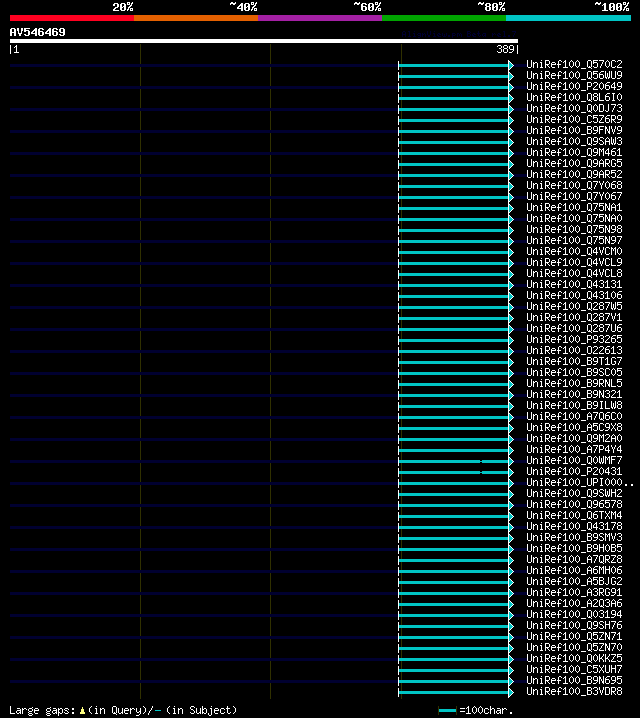Click the UniRef100_B9N321 label
The image size is (640, 718).
(574, 394)
